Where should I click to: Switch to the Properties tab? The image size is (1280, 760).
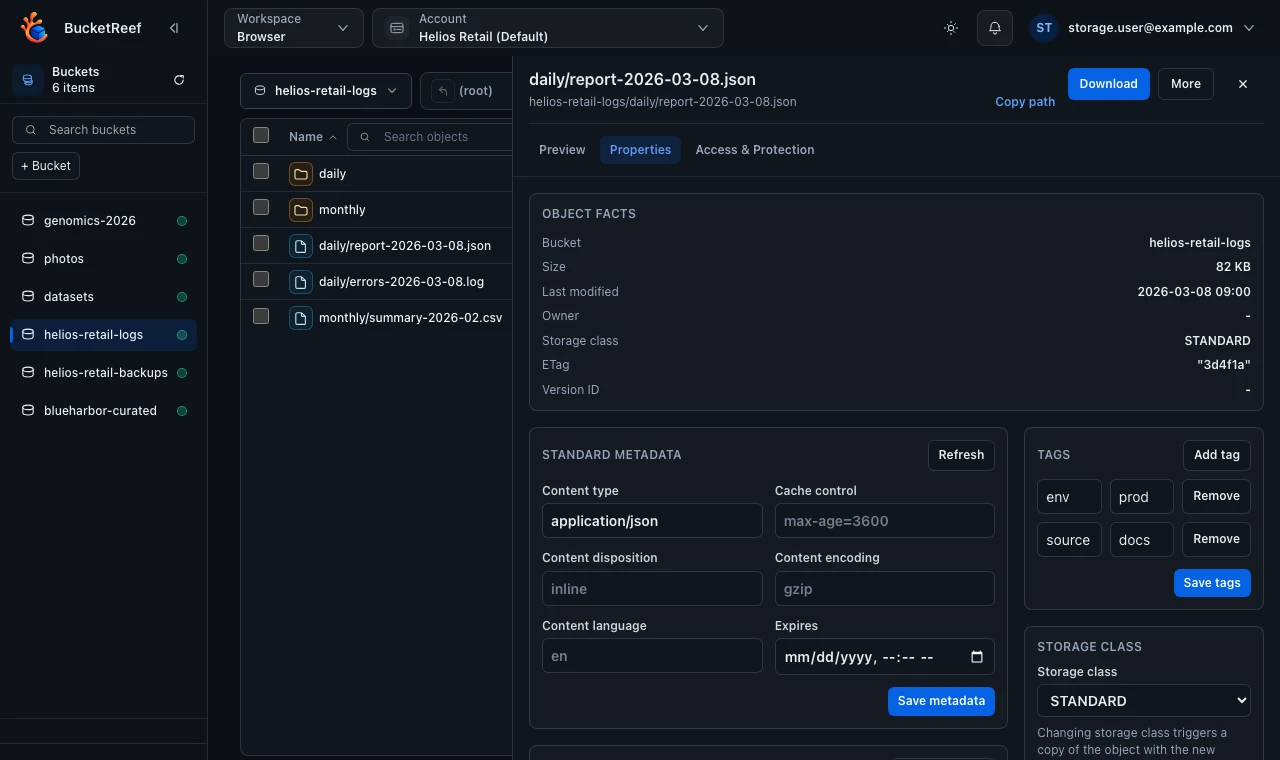[x=640, y=150]
